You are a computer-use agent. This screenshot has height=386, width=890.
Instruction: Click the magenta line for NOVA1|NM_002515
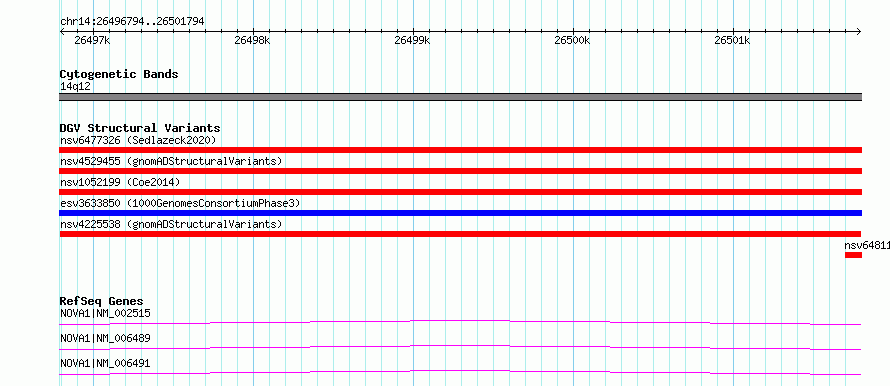460,322
